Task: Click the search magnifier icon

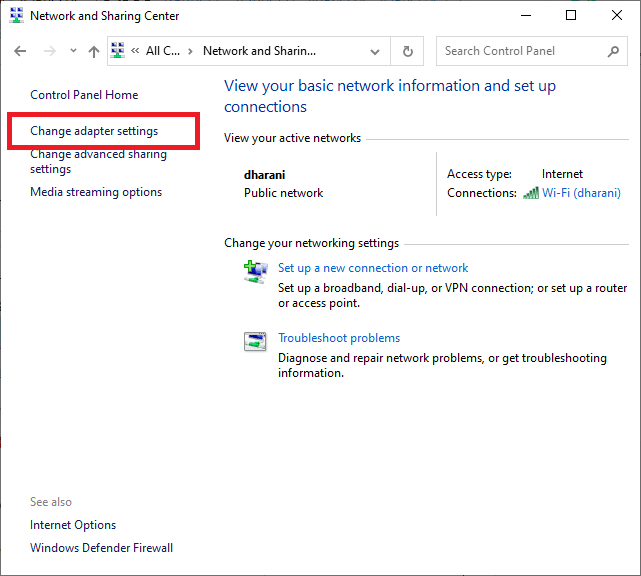Action: (x=613, y=51)
